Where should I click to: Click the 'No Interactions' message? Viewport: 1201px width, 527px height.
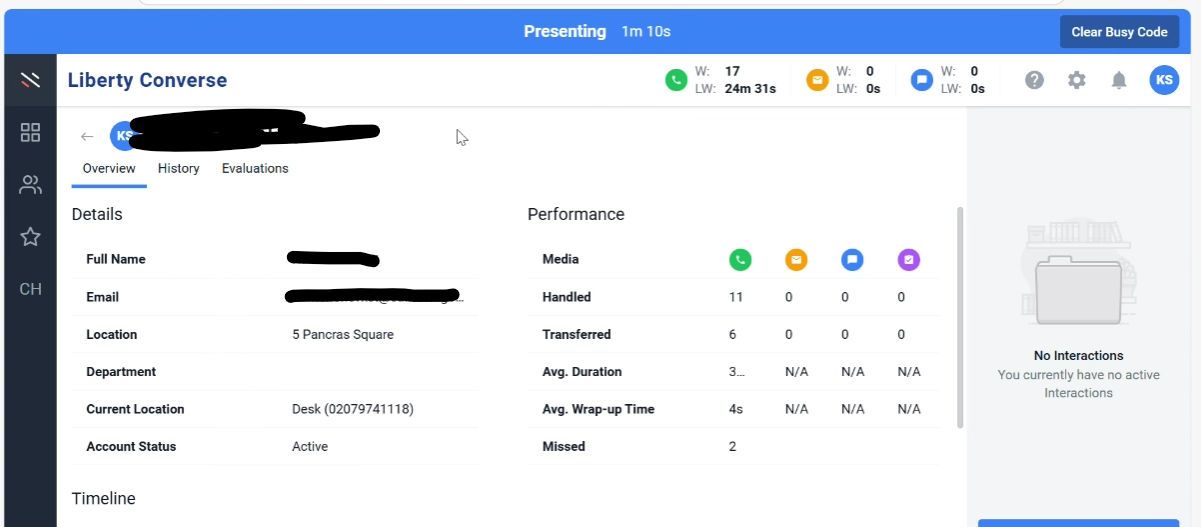tap(1079, 356)
